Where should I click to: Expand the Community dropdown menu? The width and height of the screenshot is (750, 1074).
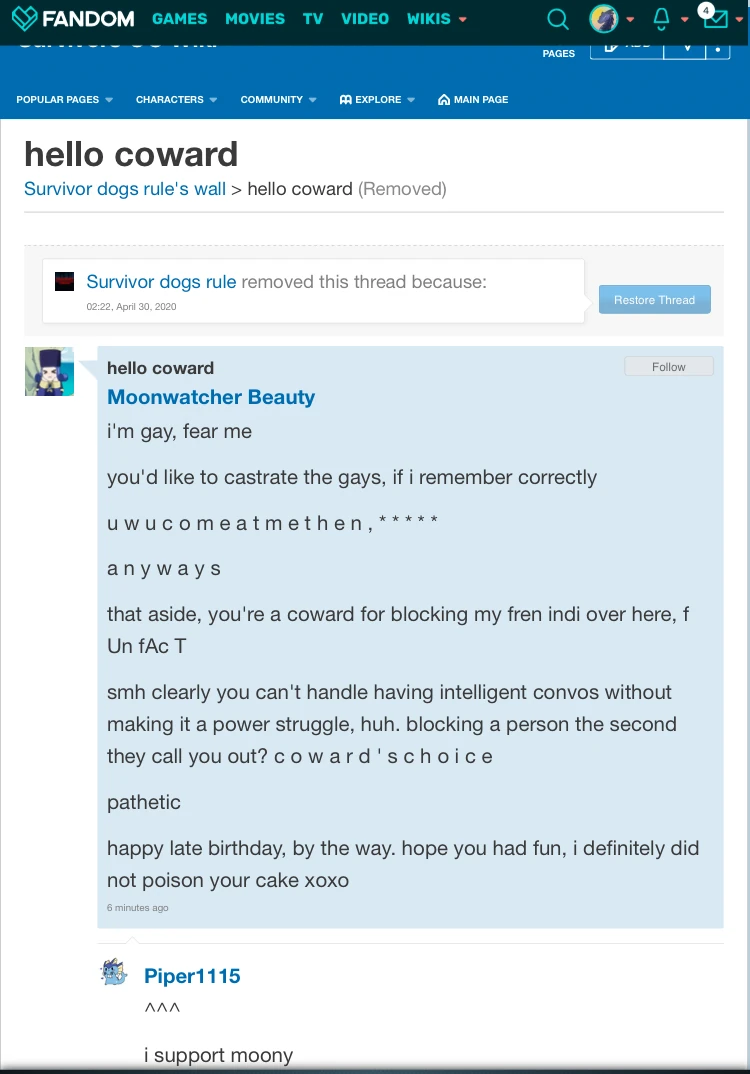click(279, 100)
